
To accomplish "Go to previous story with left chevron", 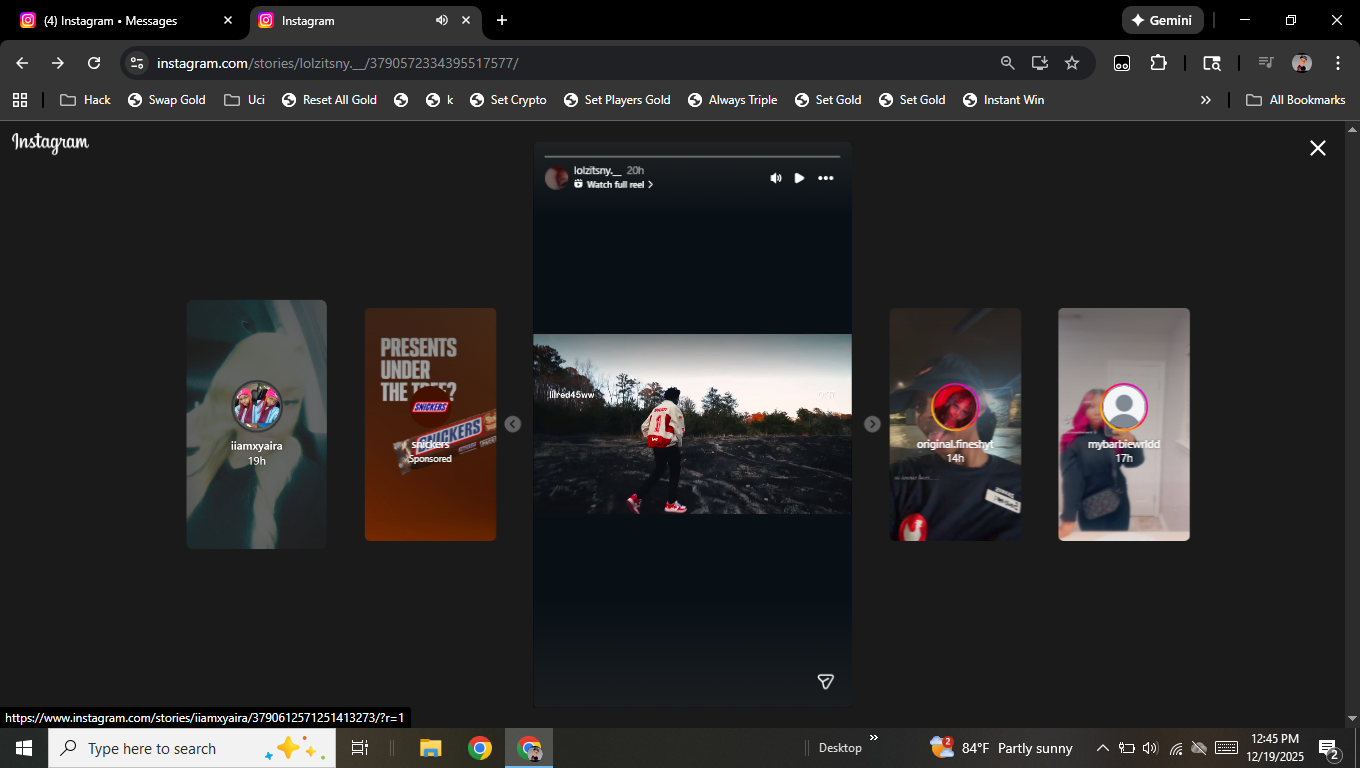I will (513, 424).
